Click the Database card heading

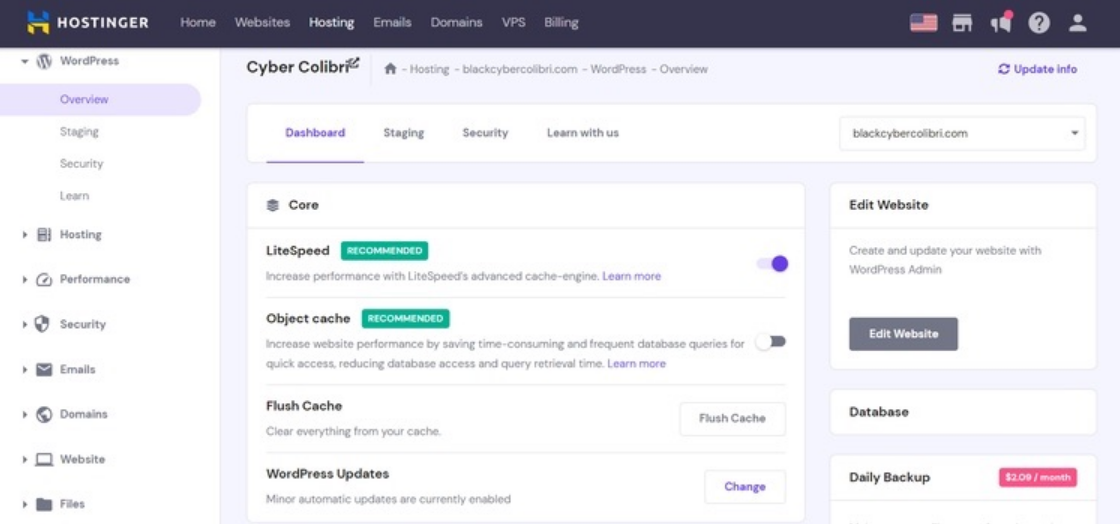879,412
